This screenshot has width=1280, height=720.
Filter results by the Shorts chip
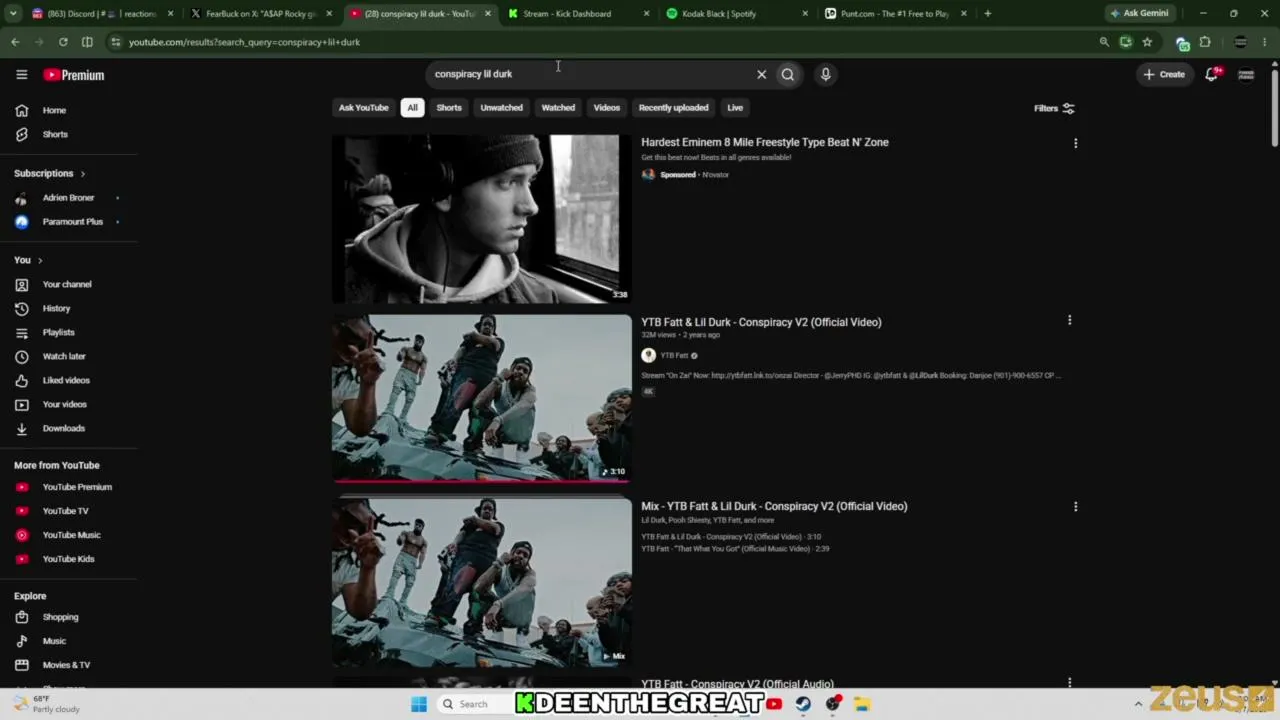tap(449, 108)
